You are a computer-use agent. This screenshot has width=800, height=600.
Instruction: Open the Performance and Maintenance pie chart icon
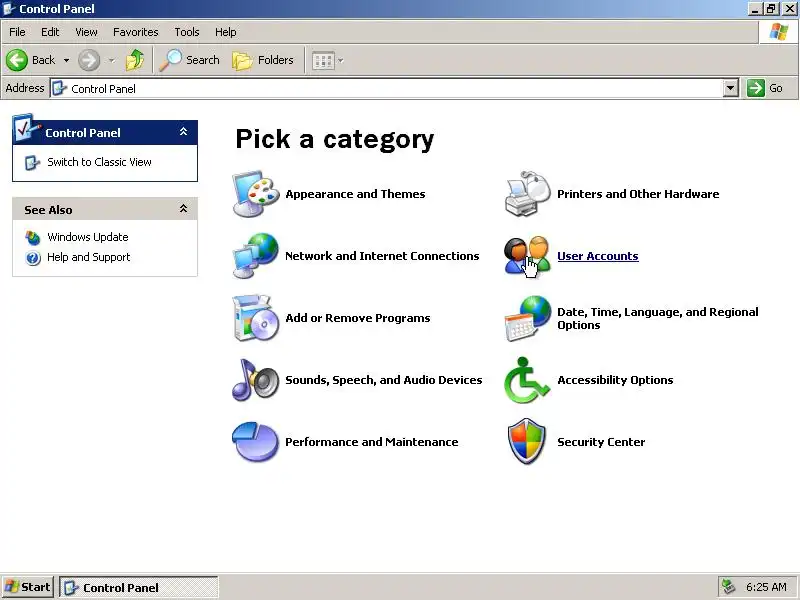256,442
